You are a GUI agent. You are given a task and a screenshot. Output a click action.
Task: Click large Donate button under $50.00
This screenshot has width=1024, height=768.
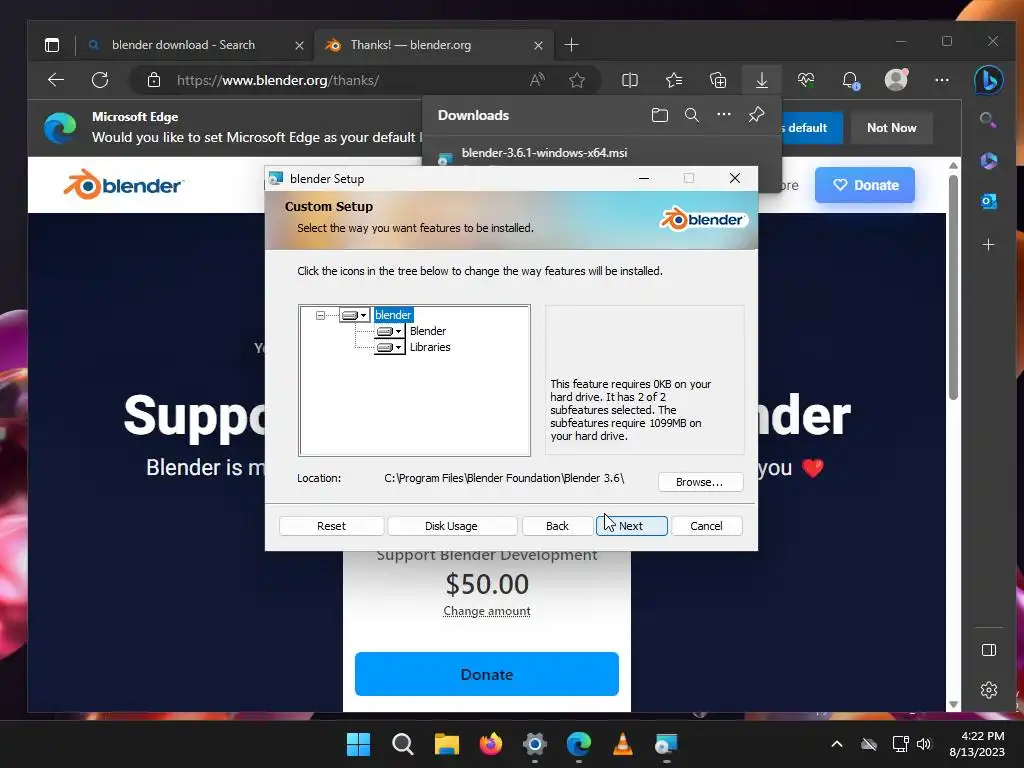pyautogui.click(x=487, y=674)
